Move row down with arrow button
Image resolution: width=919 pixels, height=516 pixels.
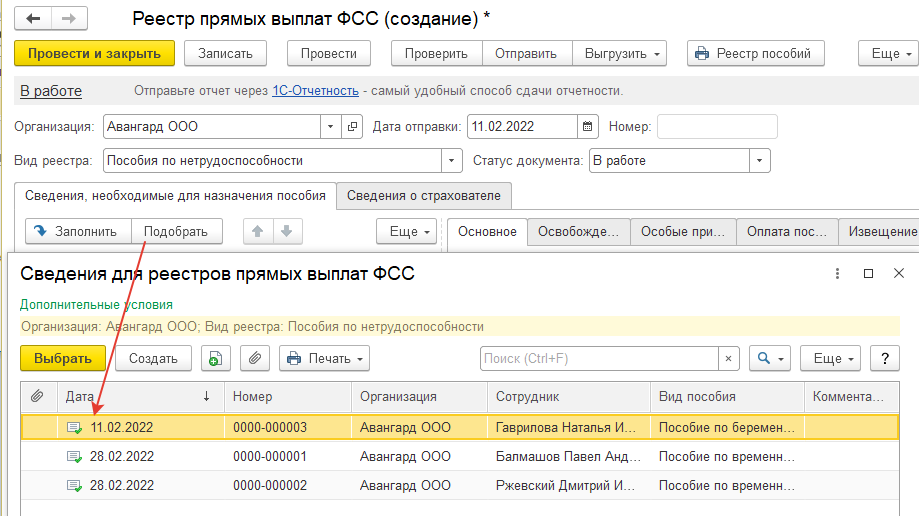286,231
